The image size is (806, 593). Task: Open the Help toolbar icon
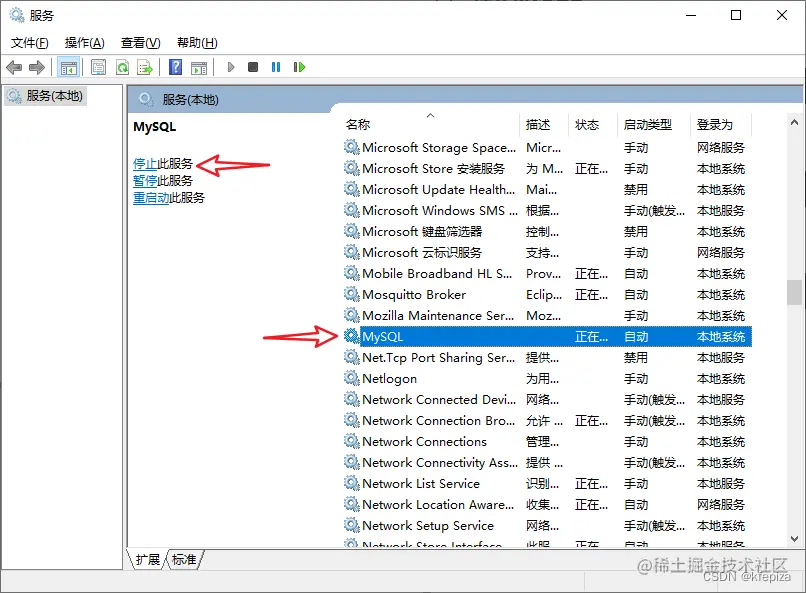pyautogui.click(x=175, y=67)
